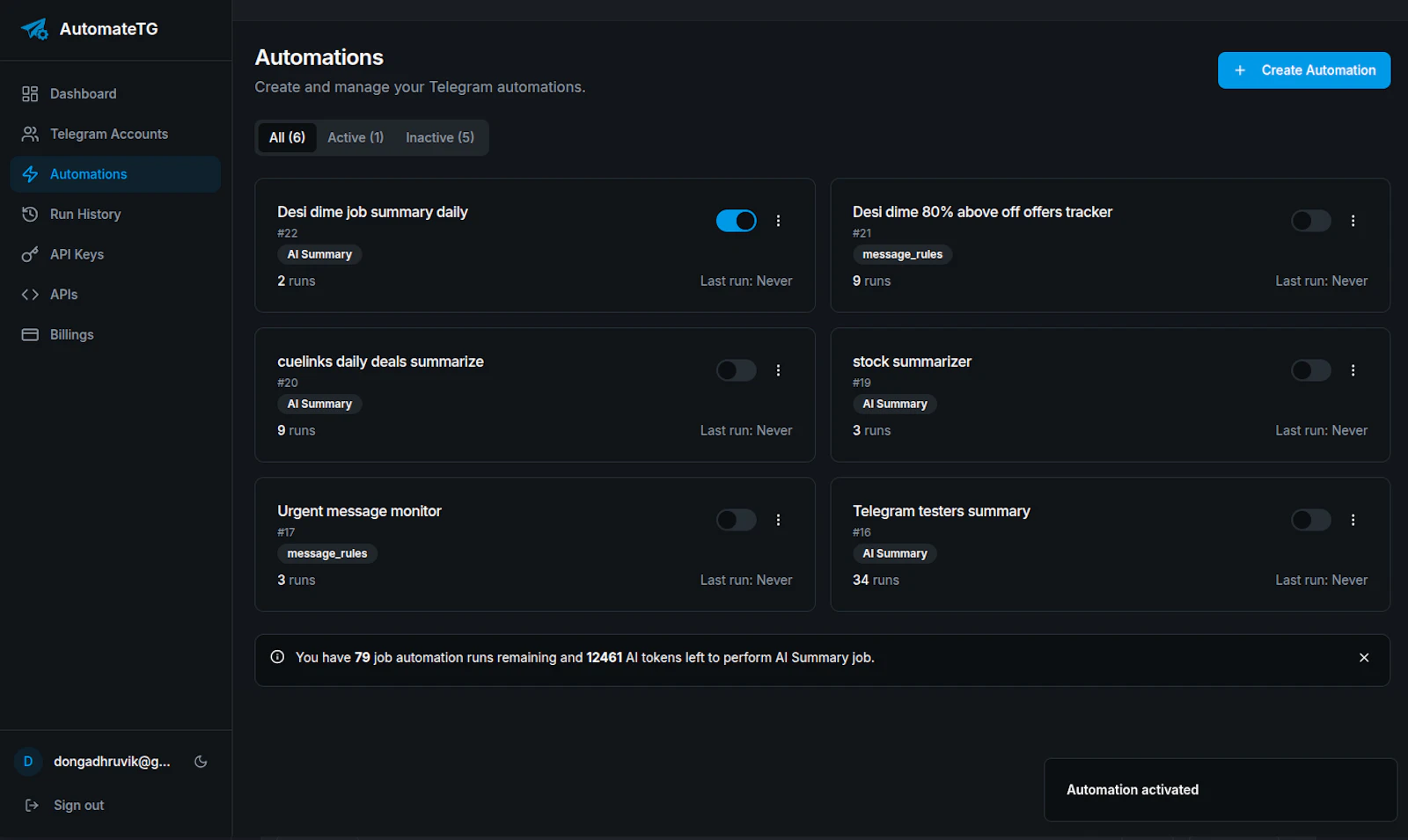This screenshot has height=840, width=1408.
Task: Click the APIs code brackets icon
Action: (x=30, y=295)
